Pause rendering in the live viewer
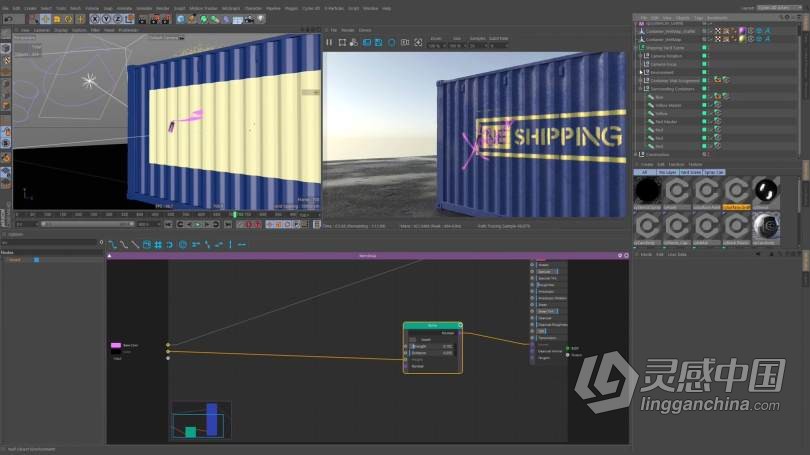The image size is (810, 455). click(x=329, y=42)
